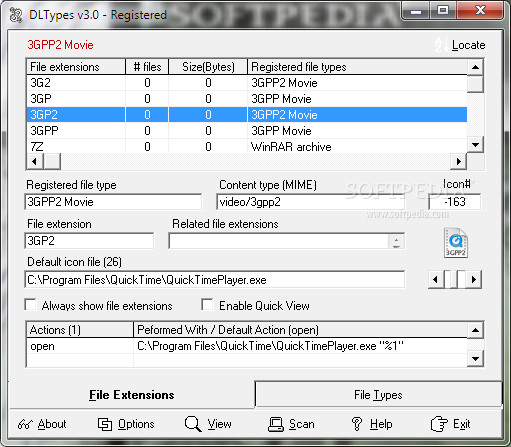
Task: Switch to the File Types tab
Action: coord(378,395)
